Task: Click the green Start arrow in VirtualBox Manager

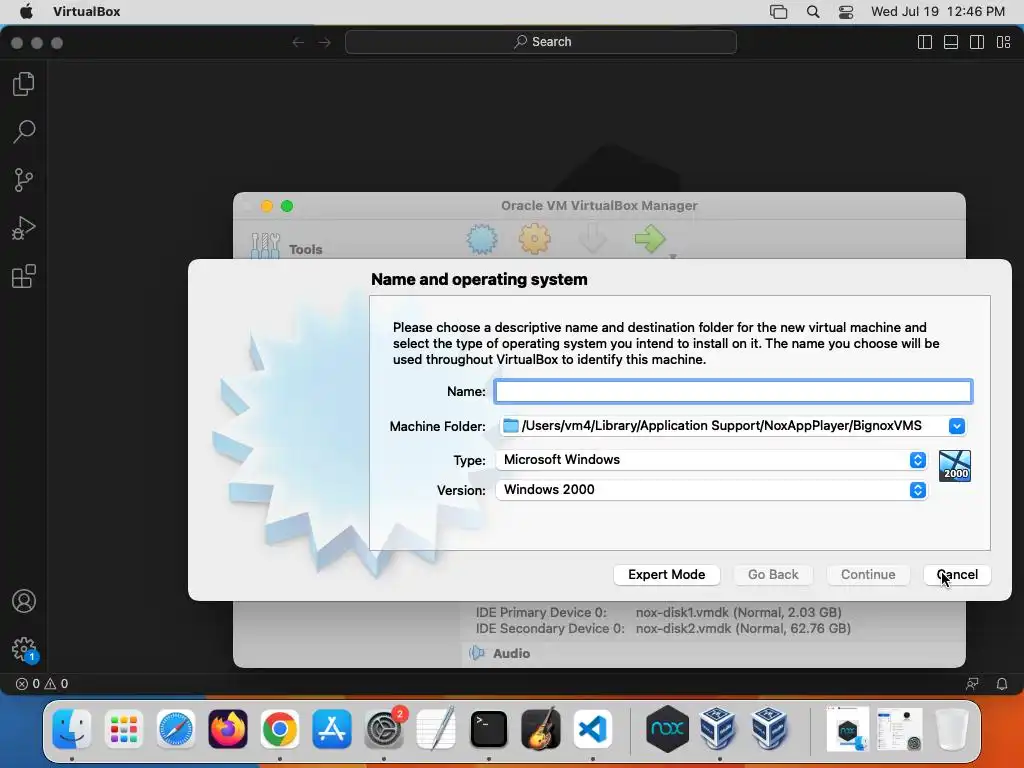Action: point(650,239)
